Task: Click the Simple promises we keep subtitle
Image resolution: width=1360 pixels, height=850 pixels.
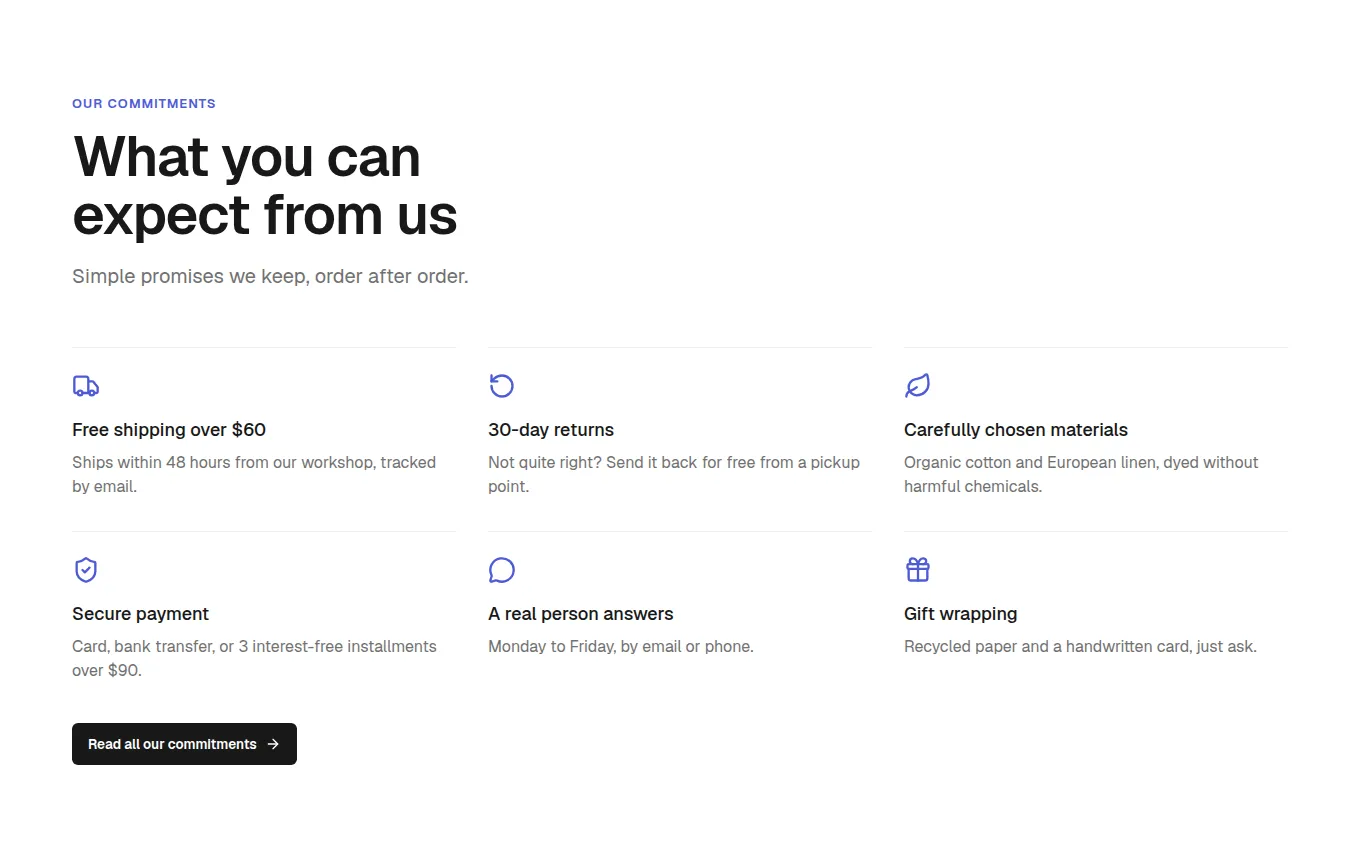Action: 270,276
